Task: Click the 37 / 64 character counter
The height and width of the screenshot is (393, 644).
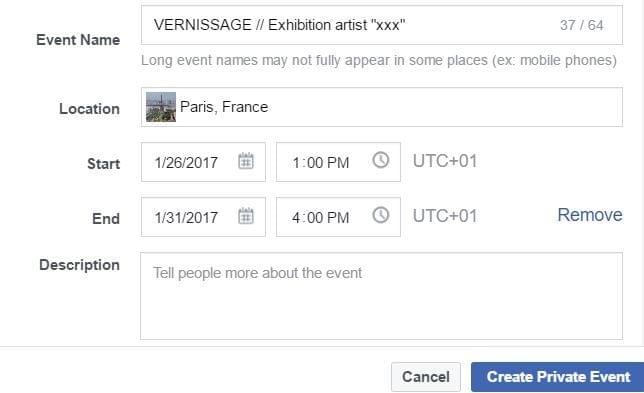Action: click(x=582, y=25)
